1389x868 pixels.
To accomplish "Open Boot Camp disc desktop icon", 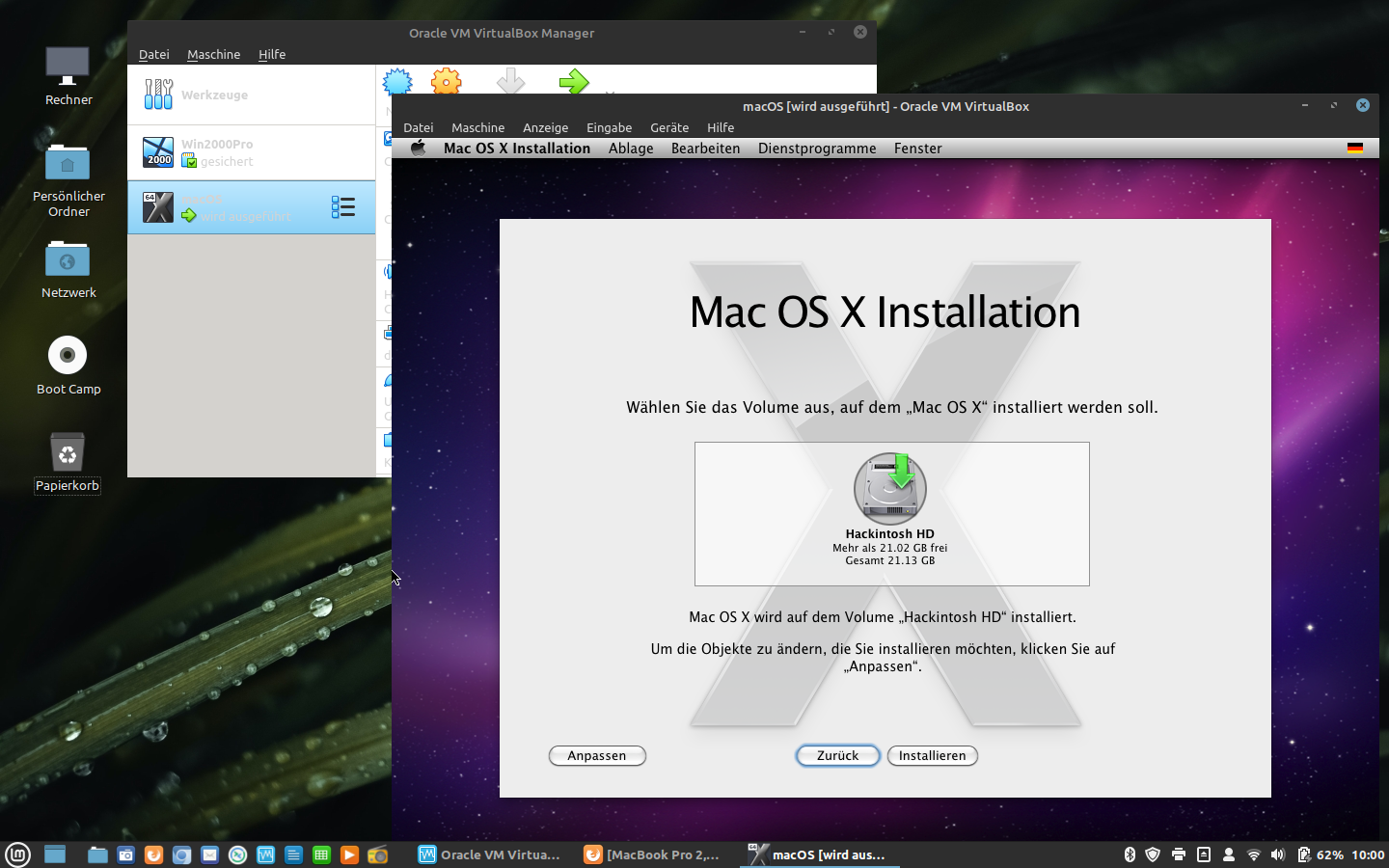I will (68, 355).
